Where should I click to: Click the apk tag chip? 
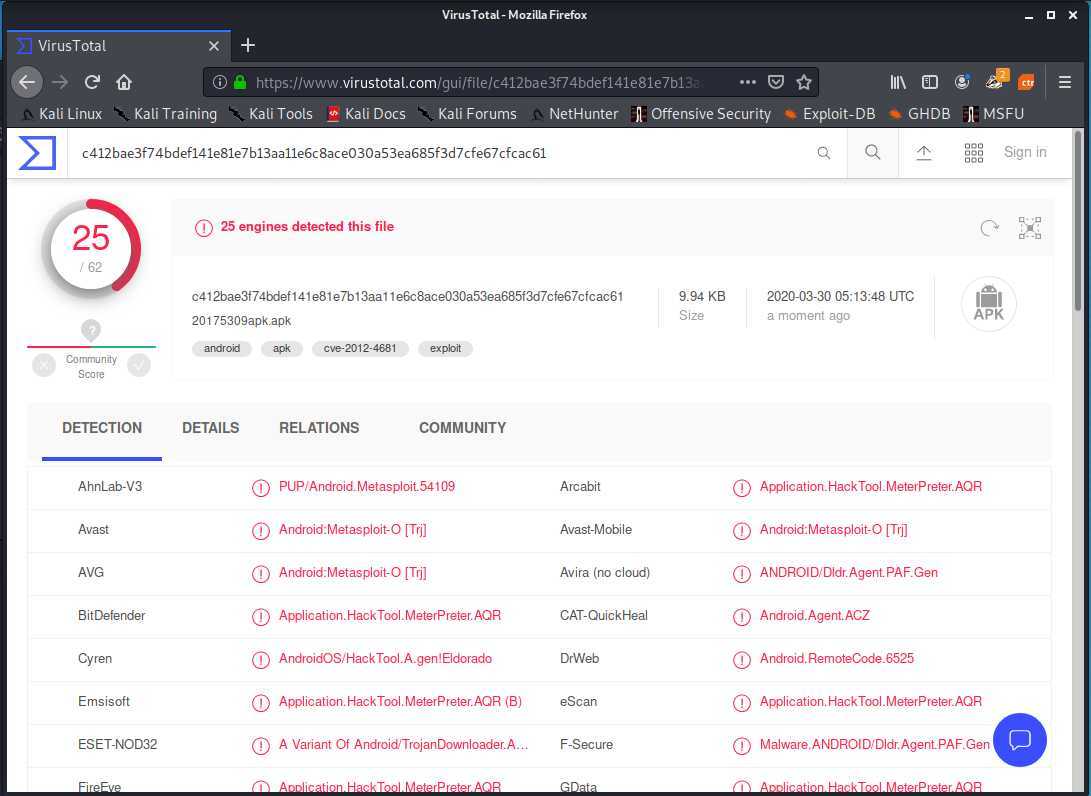pos(282,348)
